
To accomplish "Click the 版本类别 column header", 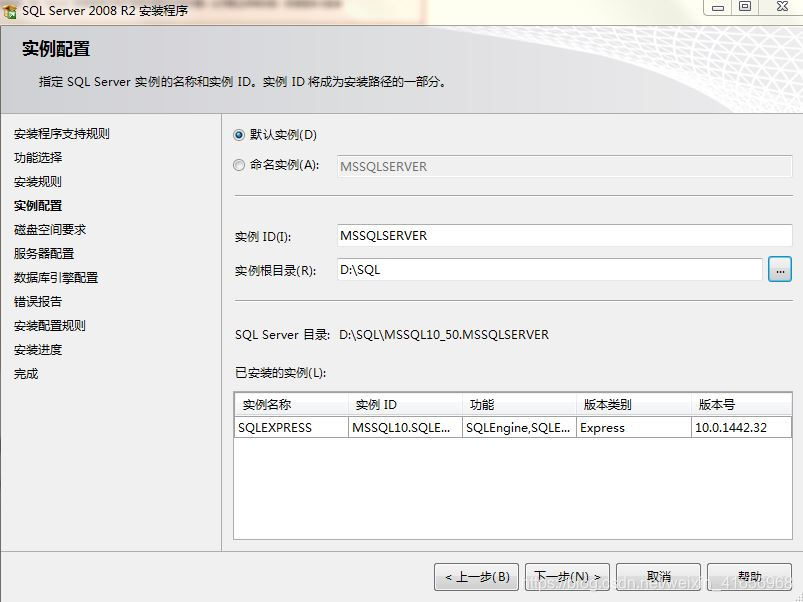I will tap(634, 405).
